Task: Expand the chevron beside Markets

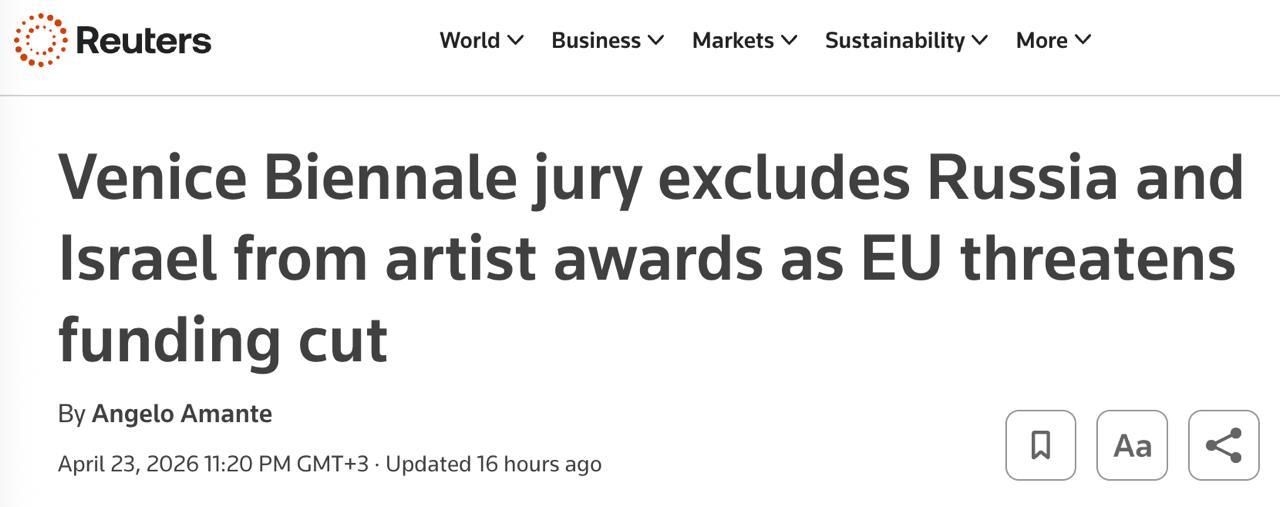Action: pos(790,41)
